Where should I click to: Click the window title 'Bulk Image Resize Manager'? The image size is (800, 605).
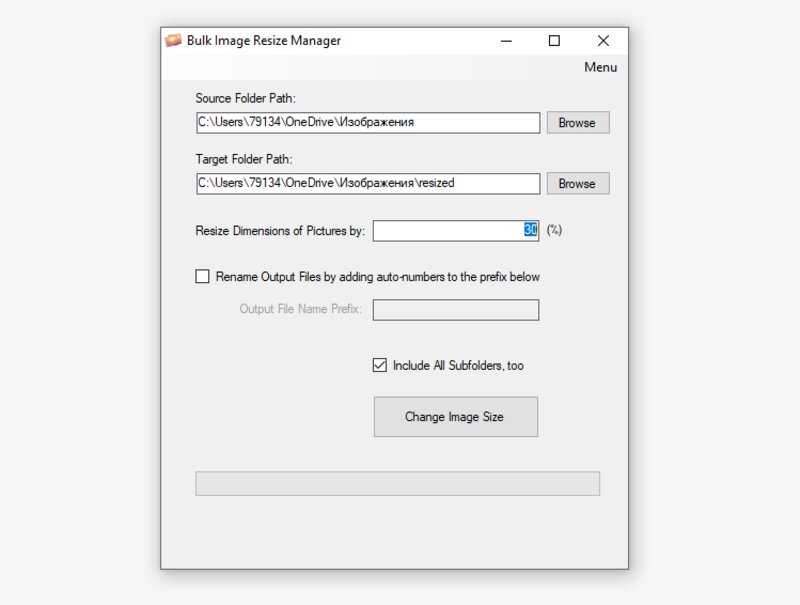tap(264, 40)
